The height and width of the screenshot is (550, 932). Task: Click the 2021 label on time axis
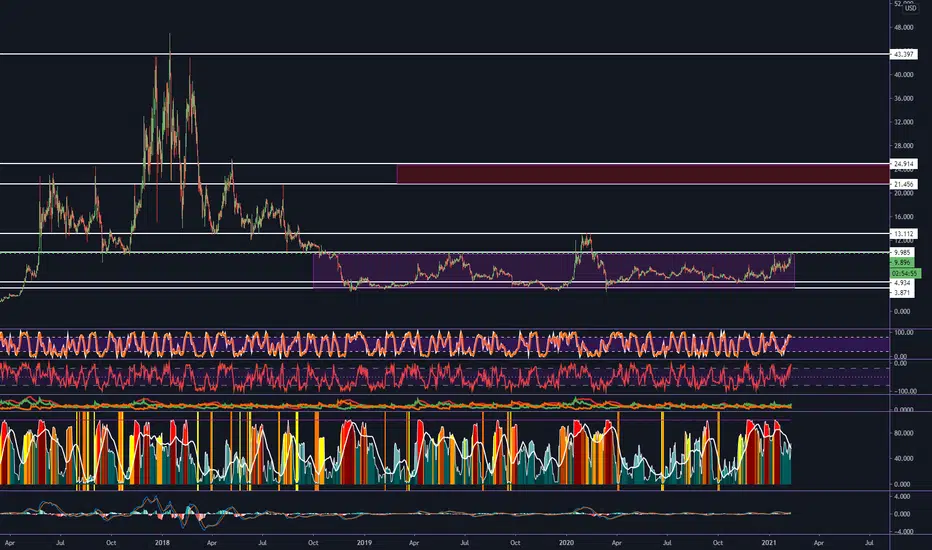[x=769, y=543]
